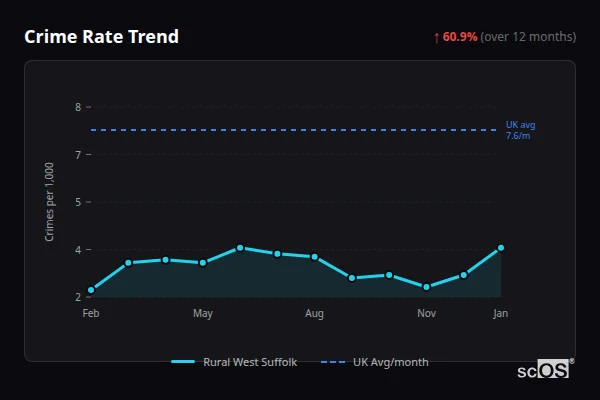Image resolution: width=600 pixels, height=400 pixels.
Task: Click the 'over 12 months' period text
Action: (x=528, y=37)
